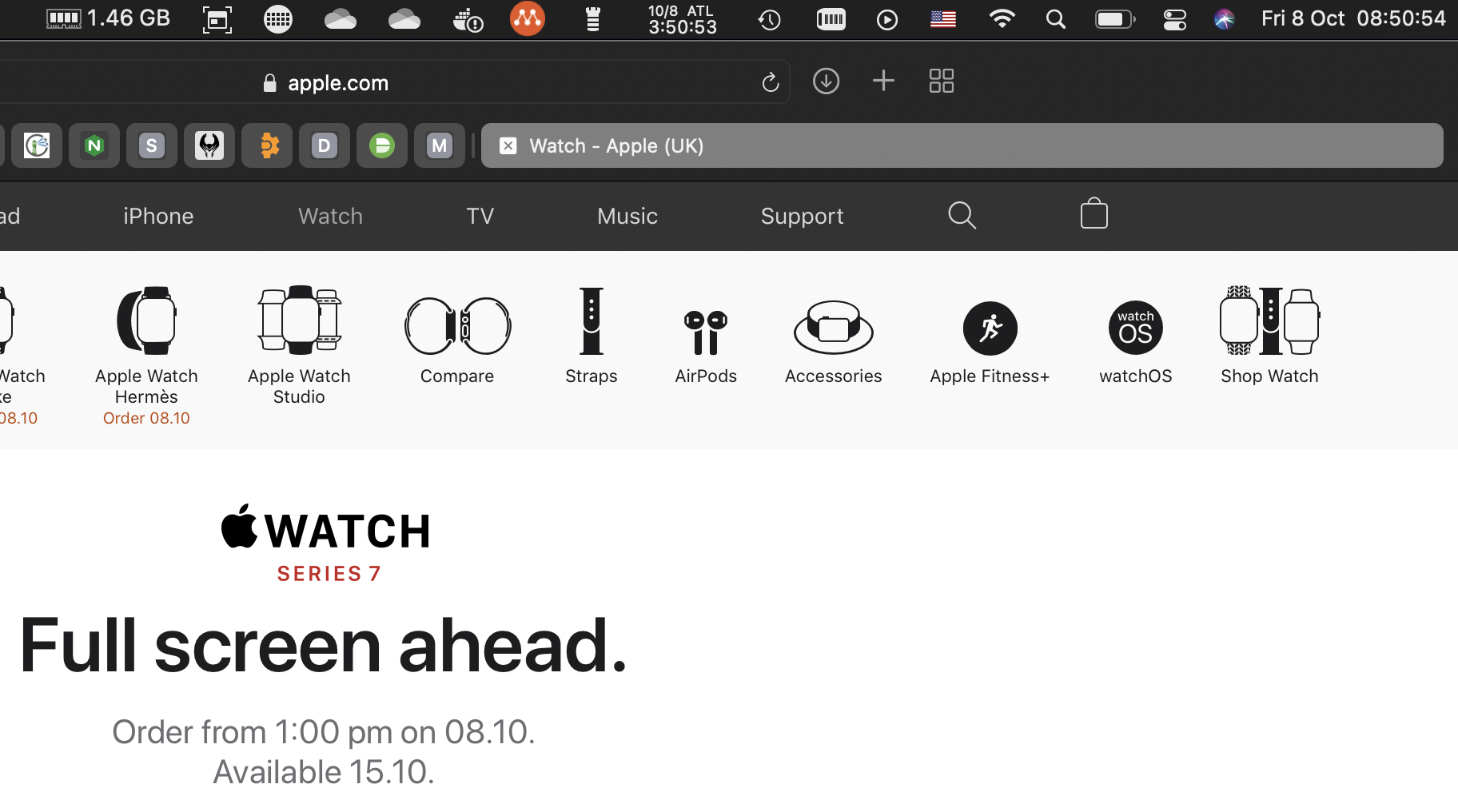This screenshot has width=1458, height=812.
Task: Open Spotlight search in menu bar
Action: (x=1056, y=19)
